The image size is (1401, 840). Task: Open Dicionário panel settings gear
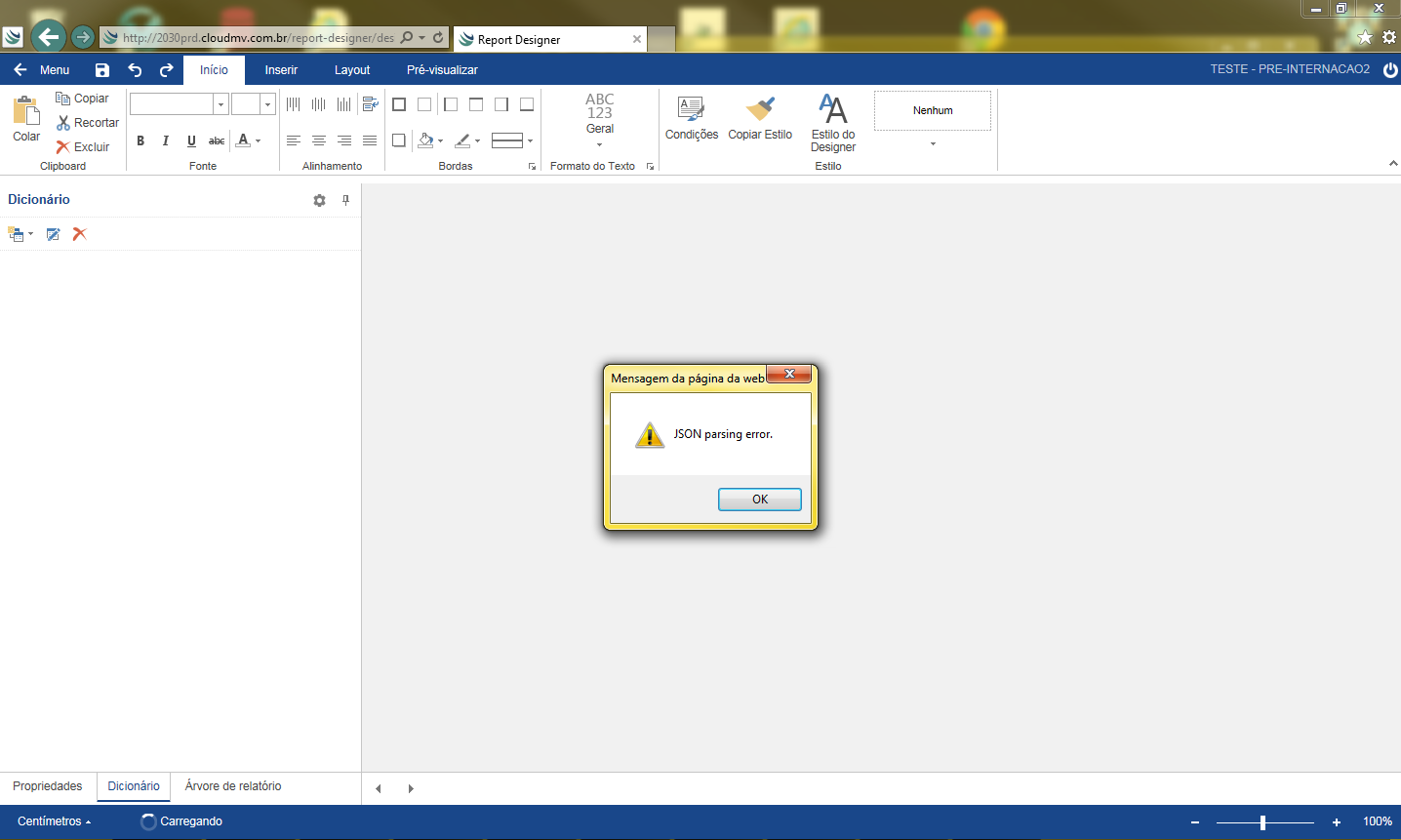(x=319, y=200)
